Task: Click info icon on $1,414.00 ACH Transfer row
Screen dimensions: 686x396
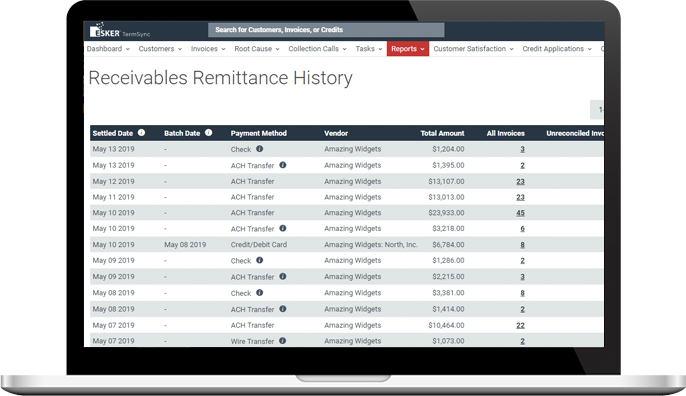Action: pos(283,309)
